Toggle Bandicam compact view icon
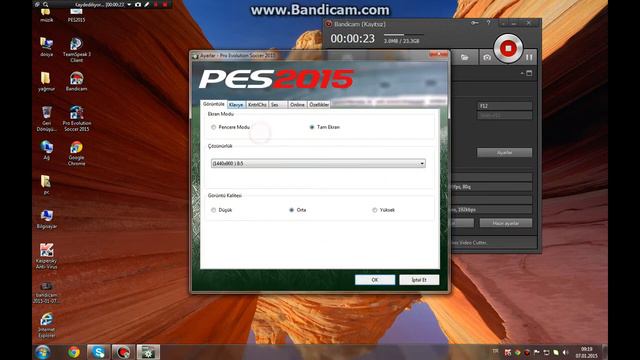This screenshot has height=360, width=640. (529, 73)
